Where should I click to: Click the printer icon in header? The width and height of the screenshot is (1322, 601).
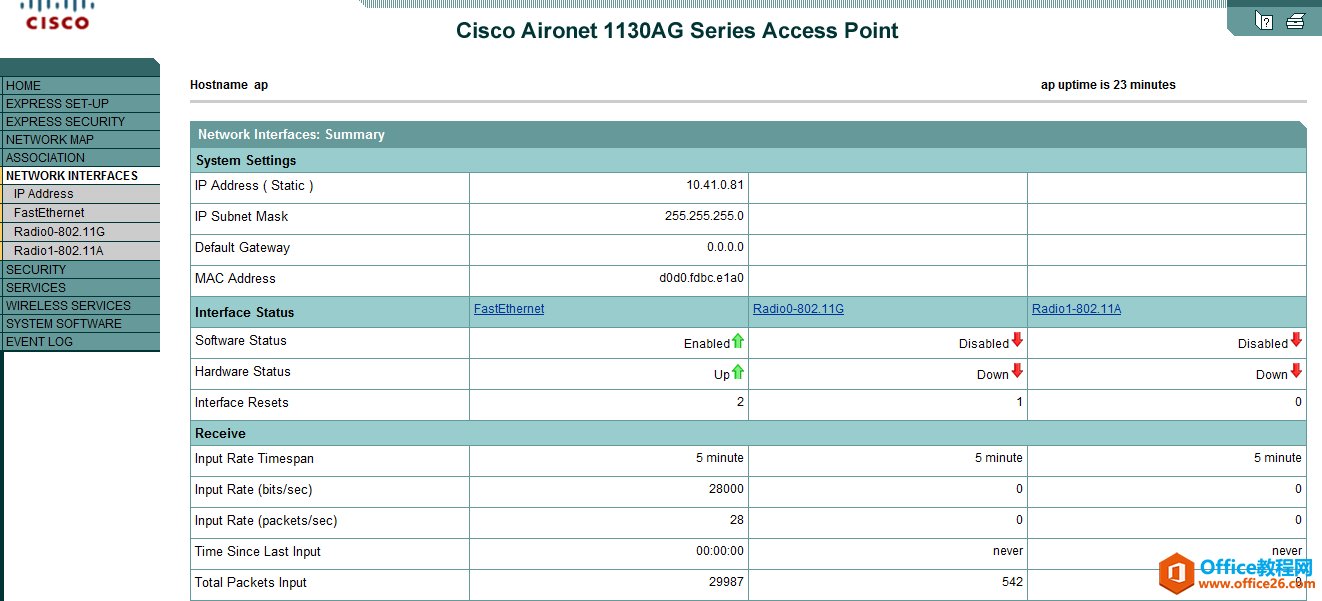pos(1295,21)
